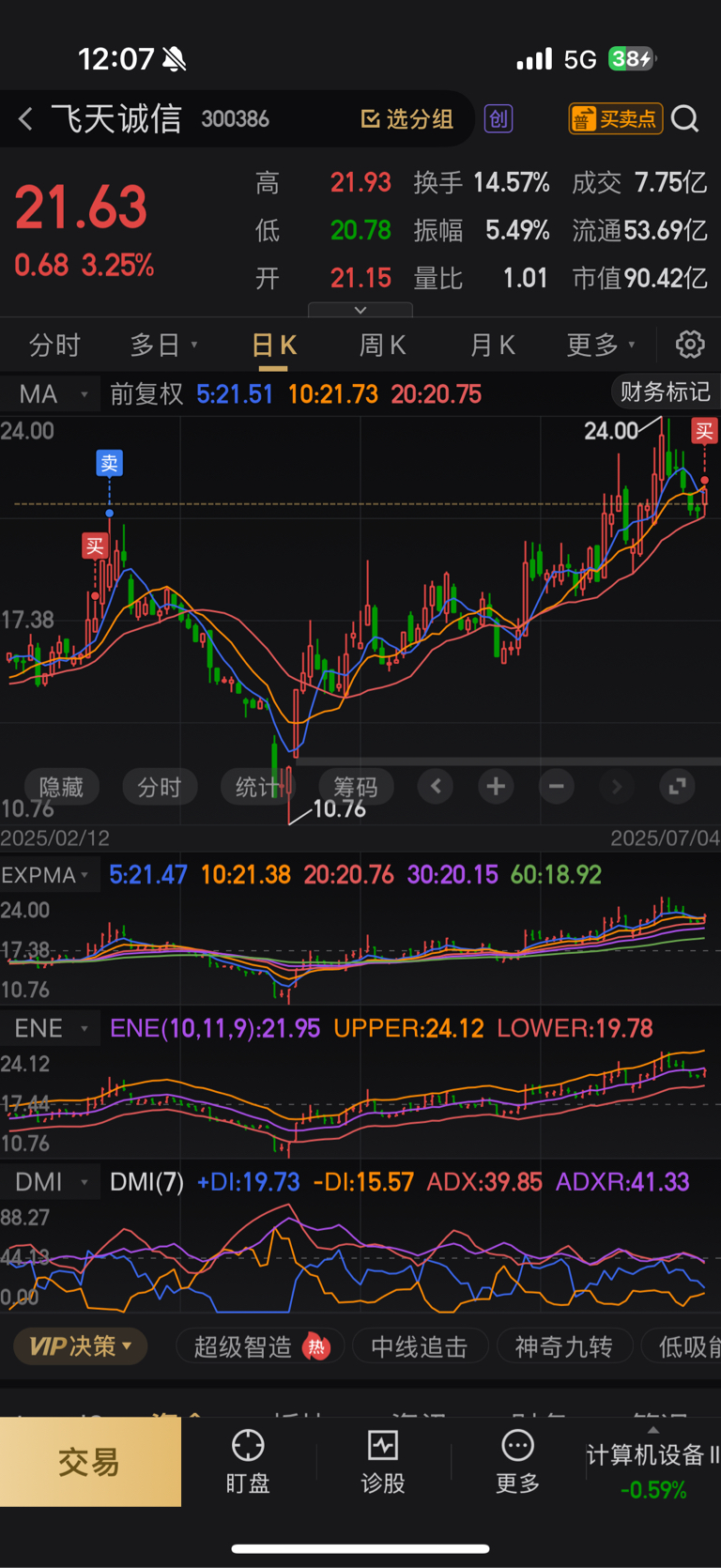Expand 计算机设备 sector panel arrow
Viewport: 721px width, 1568px height.
pyautogui.click(x=652, y=1429)
